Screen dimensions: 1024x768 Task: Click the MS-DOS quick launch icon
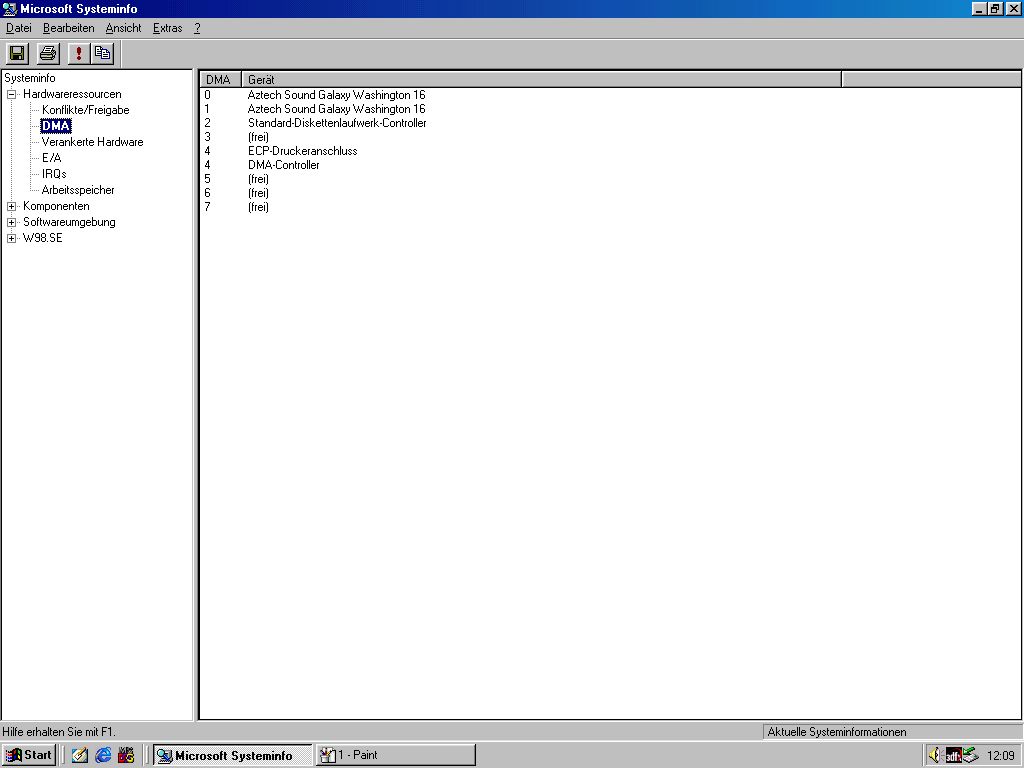click(x=126, y=755)
